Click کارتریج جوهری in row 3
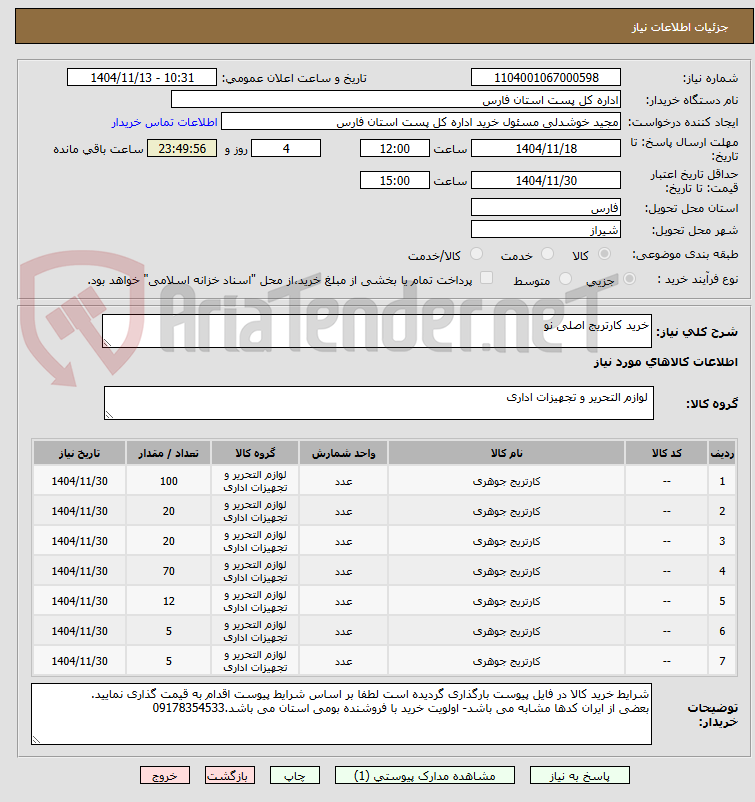The width and height of the screenshot is (755, 802). 506,541
